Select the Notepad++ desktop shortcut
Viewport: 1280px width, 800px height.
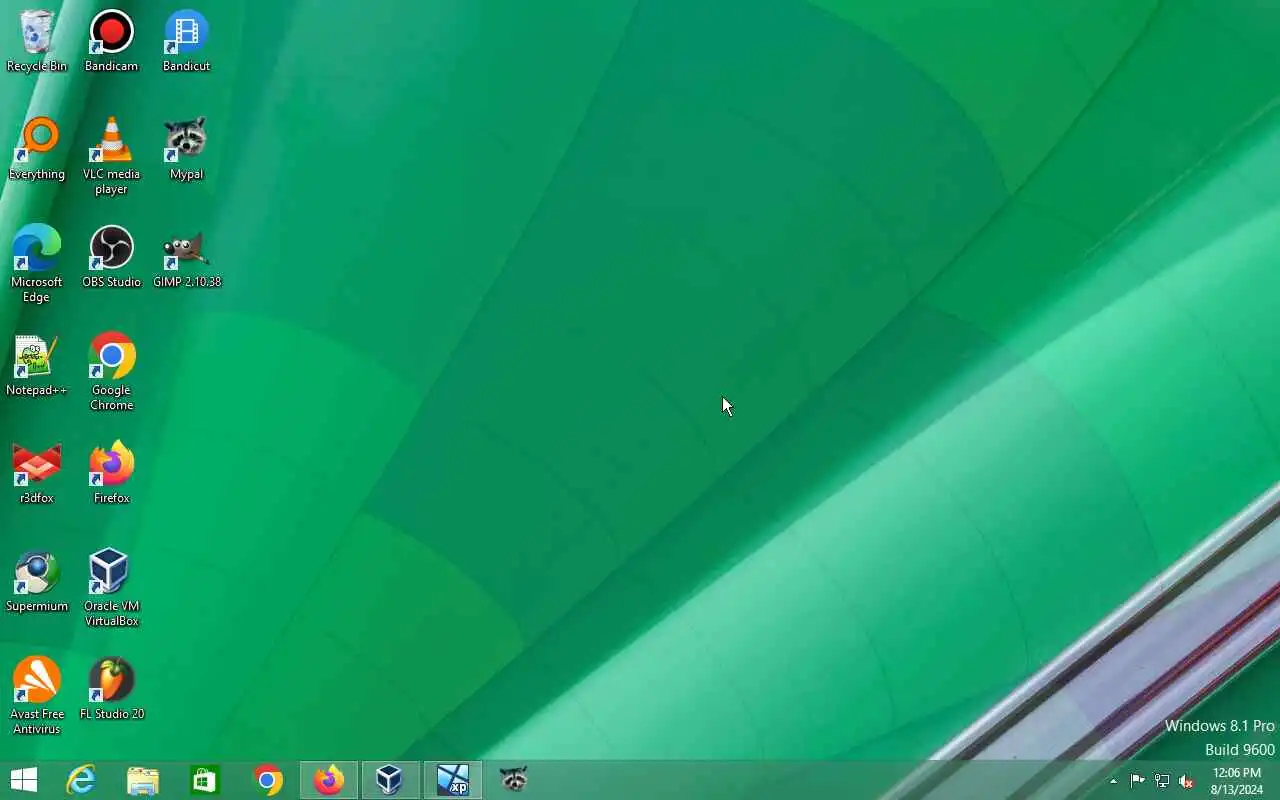pyautogui.click(x=37, y=366)
